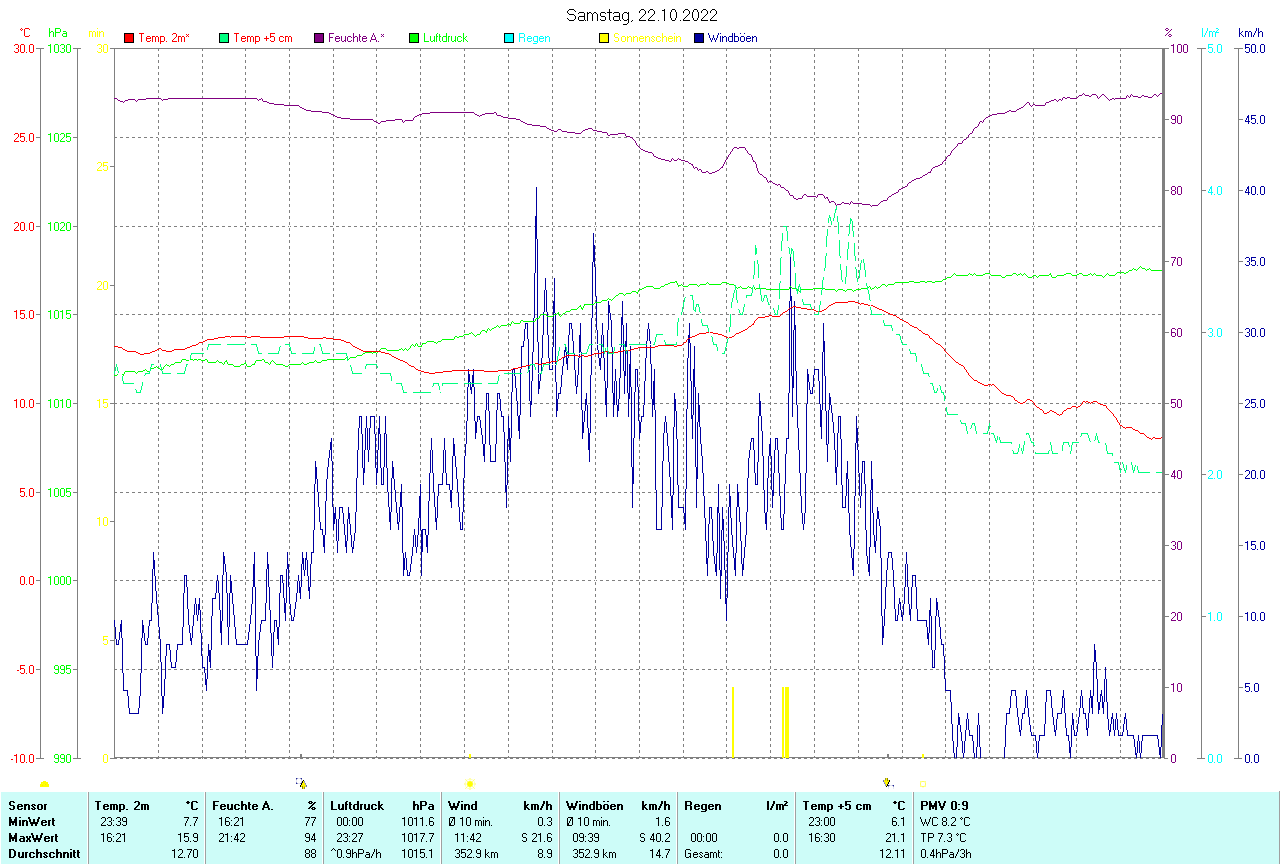This screenshot has width=1280, height=864.
Task: Click the average air pressure value '1015.1'
Action: click(418, 854)
